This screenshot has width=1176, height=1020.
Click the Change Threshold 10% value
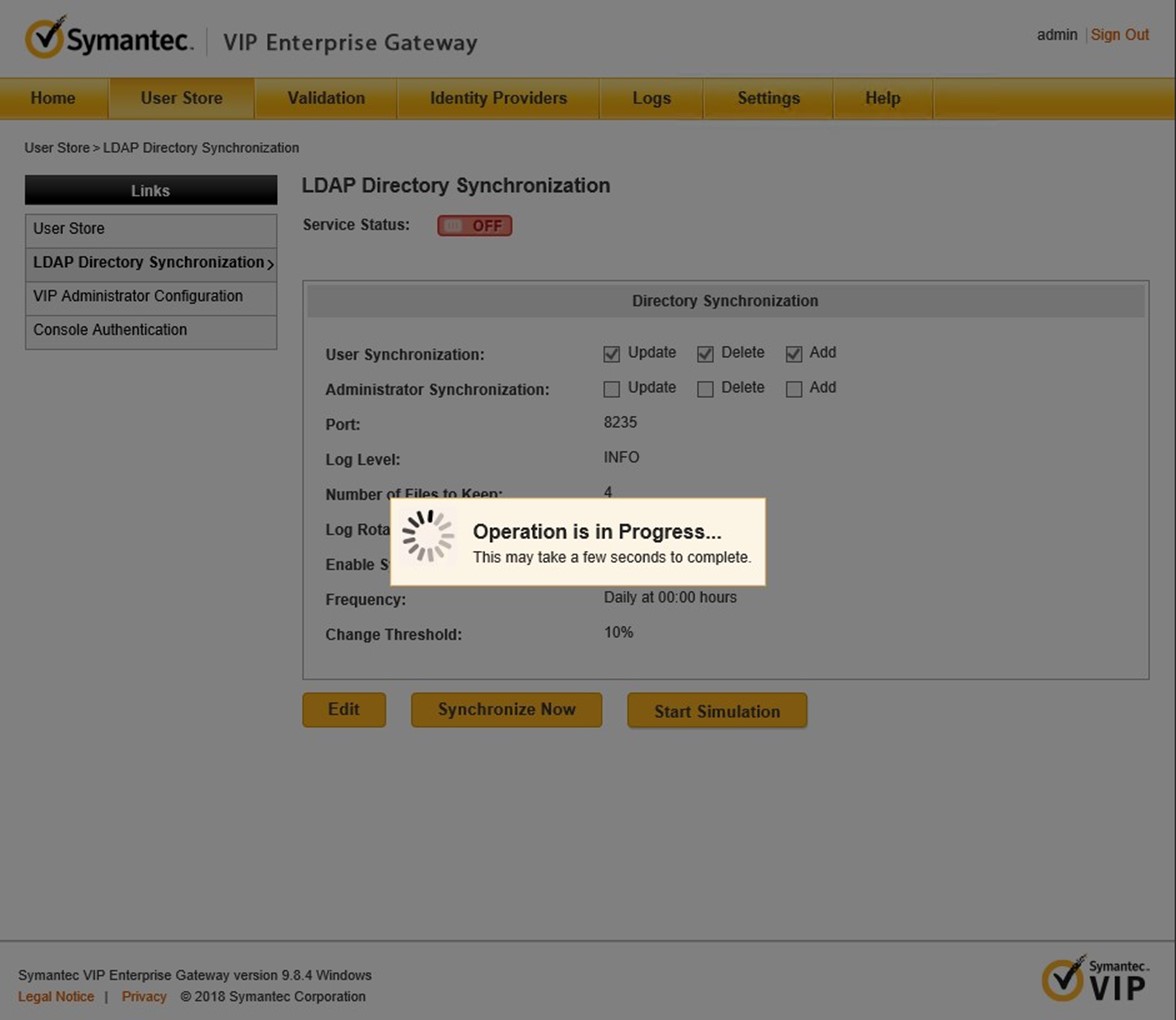click(x=619, y=632)
